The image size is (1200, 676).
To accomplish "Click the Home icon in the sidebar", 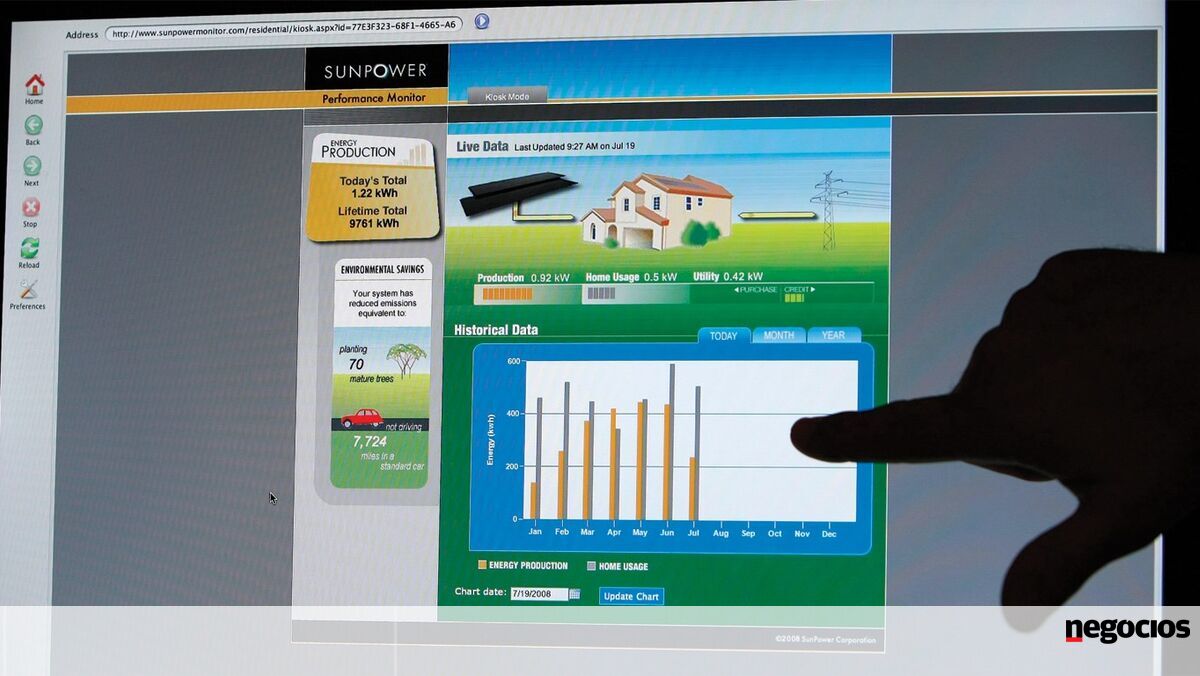I will 35,85.
